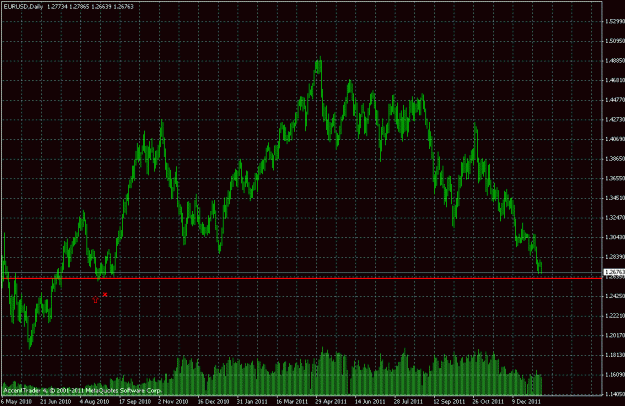The height and width of the screenshot is (406, 625).
Task: Click the 1.32470 price scale label
Action: (x=615, y=218)
